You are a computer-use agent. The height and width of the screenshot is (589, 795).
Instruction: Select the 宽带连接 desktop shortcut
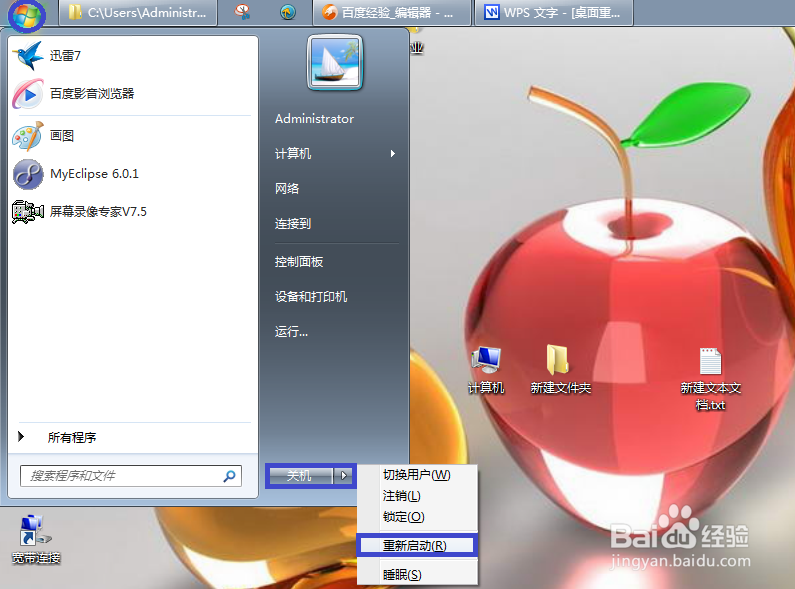point(35,539)
